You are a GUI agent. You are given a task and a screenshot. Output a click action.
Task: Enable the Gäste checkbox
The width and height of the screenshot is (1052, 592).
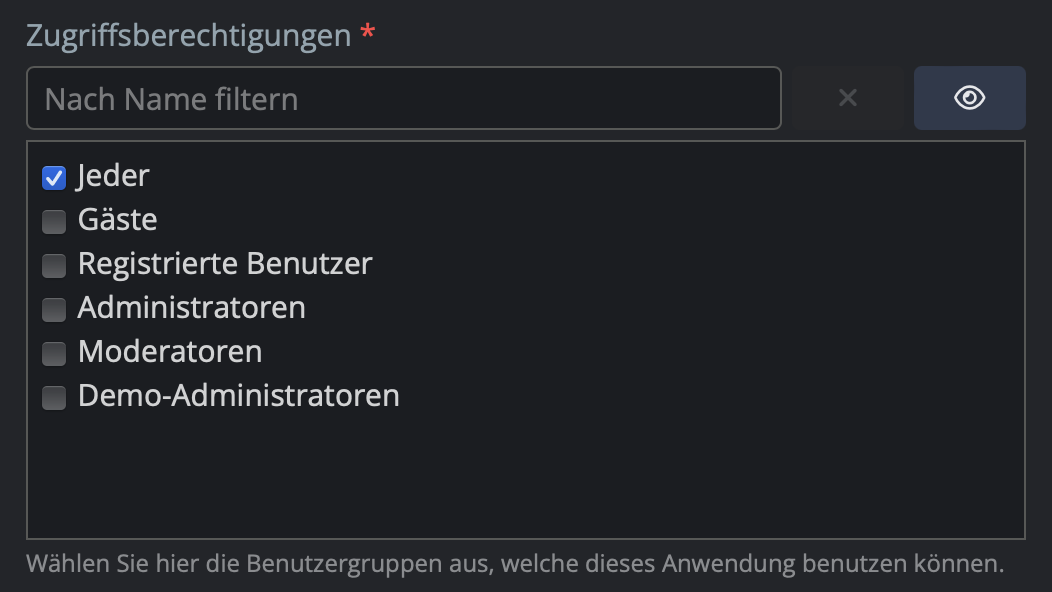[54, 222]
